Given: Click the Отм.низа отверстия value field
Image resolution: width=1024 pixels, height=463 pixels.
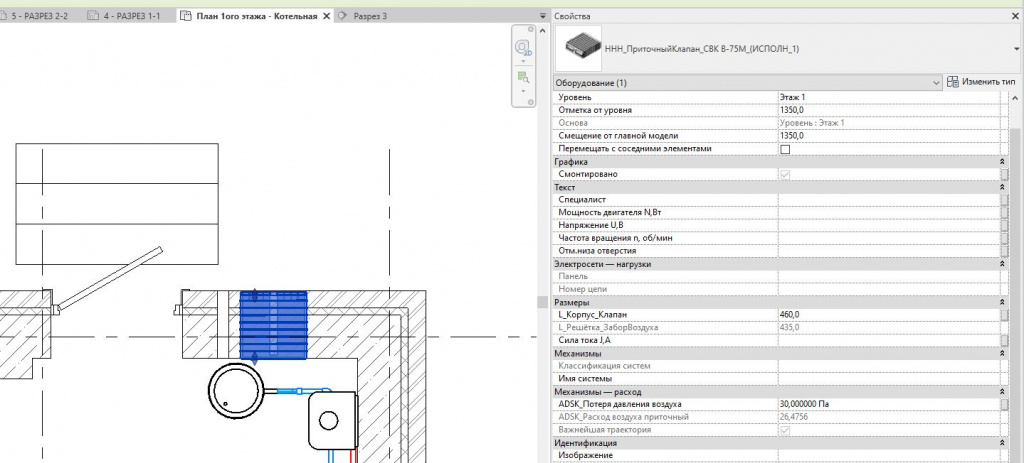Looking at the screenshot, I should pyautogui.click(x=888, y=251).
